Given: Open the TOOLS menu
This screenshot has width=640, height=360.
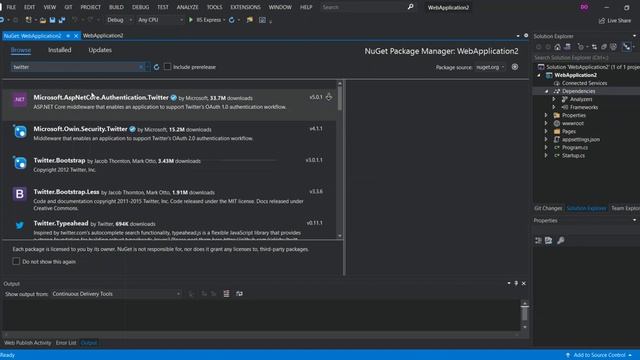Looking at the screenshot, I should pos(214,7).
